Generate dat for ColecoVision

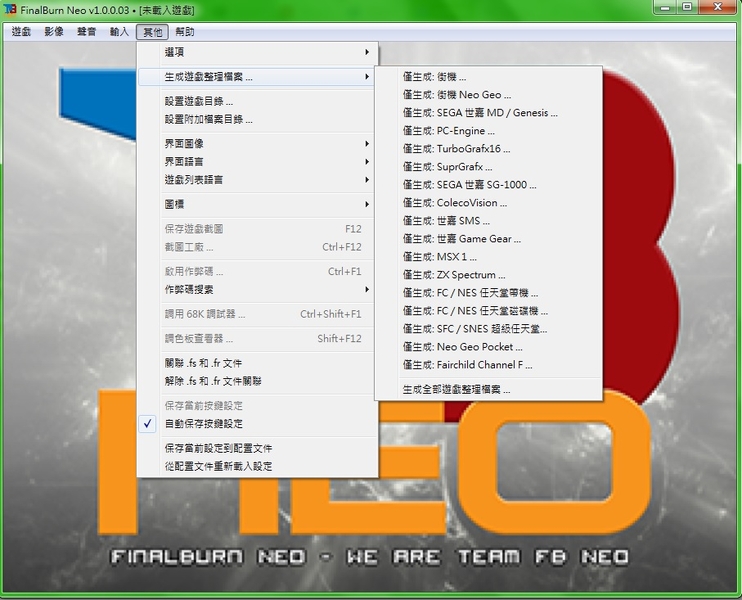coord(488,203)
